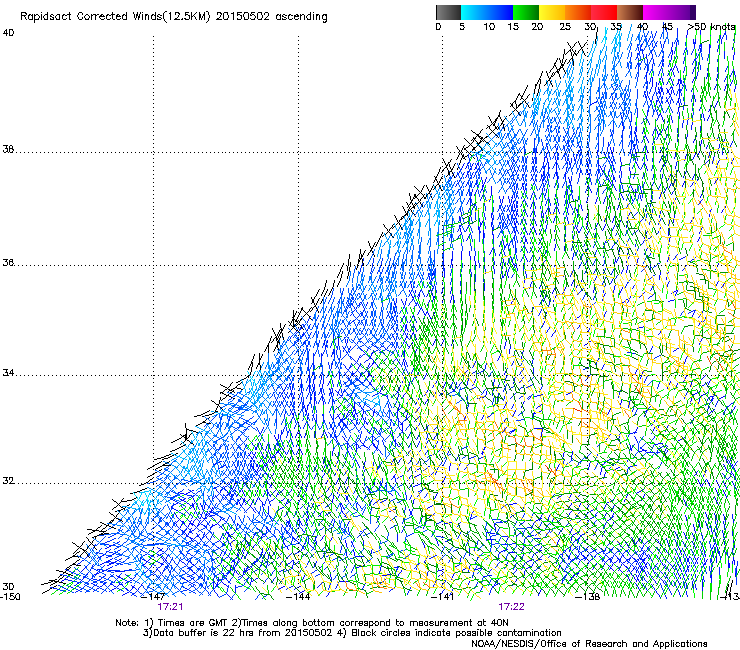Click the red 30-35 knots legend swatch
Viewport: 740px width, 650px height.
[x=604, y=12]
